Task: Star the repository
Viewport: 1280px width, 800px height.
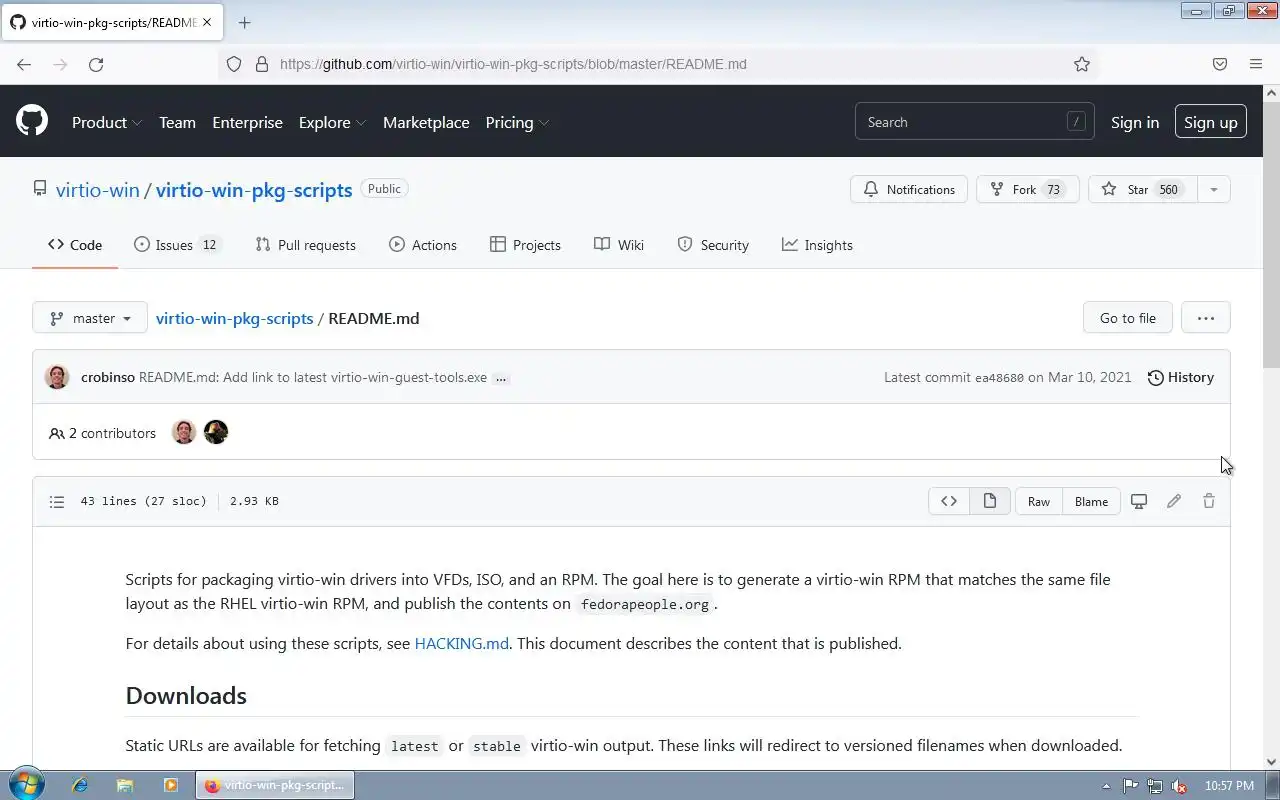Action: pyautogui.click(x=1142, y=189)
